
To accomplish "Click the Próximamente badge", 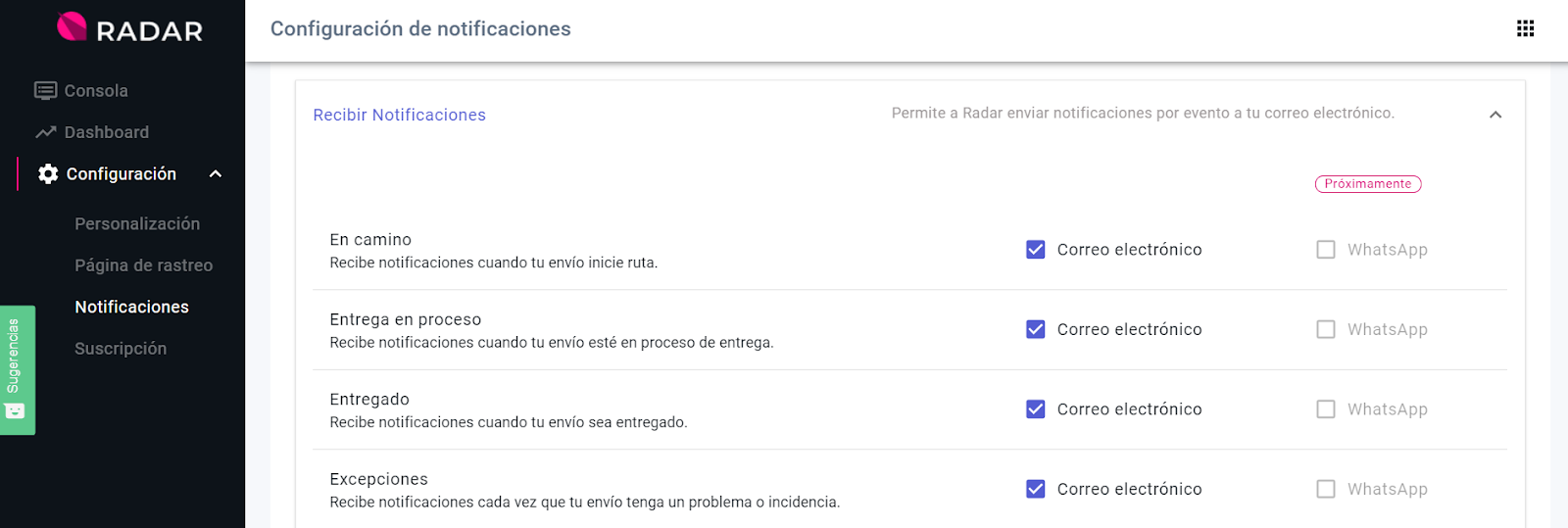I will click(1367, 184).
